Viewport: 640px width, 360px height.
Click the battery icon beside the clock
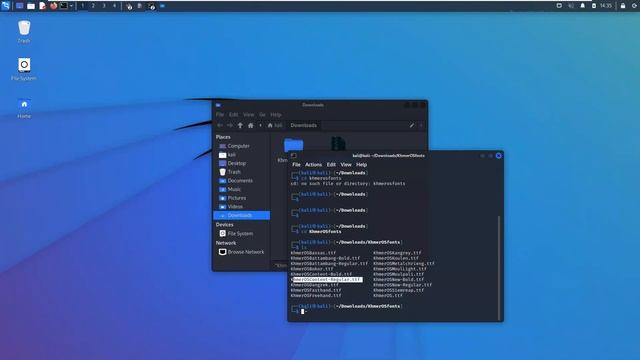point(594,6)
